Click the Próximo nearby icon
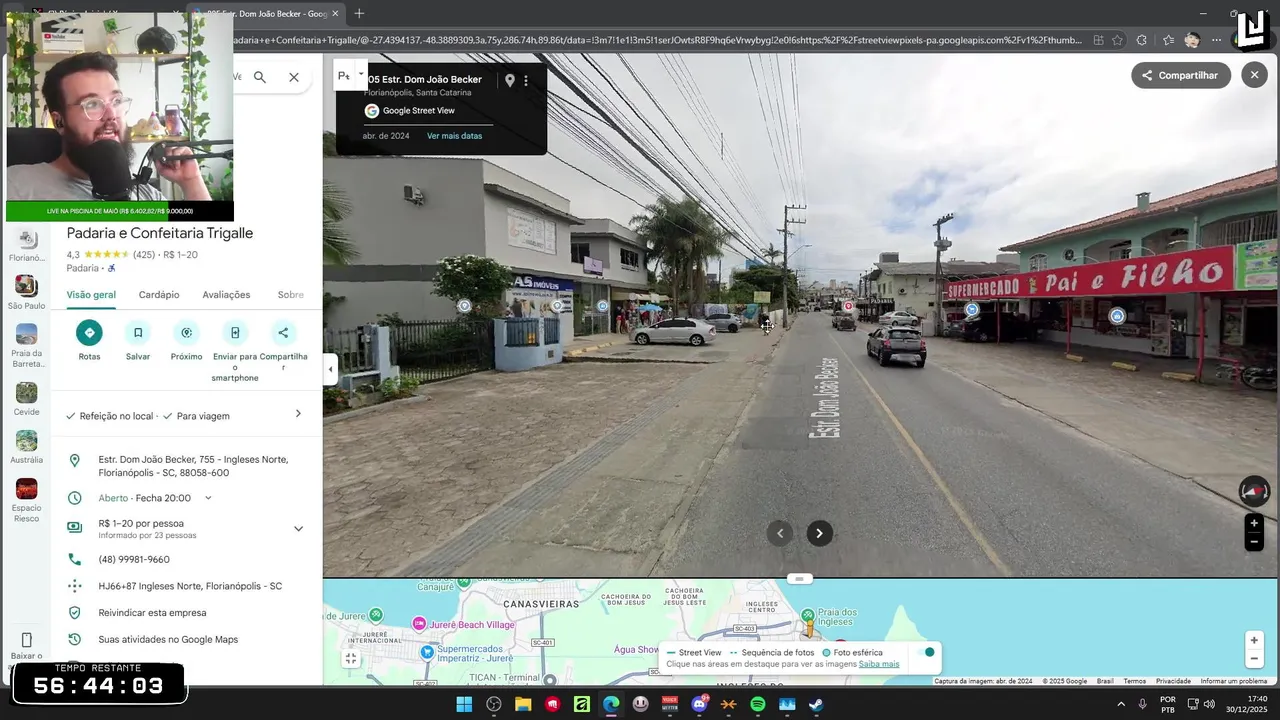 point(186,333)
